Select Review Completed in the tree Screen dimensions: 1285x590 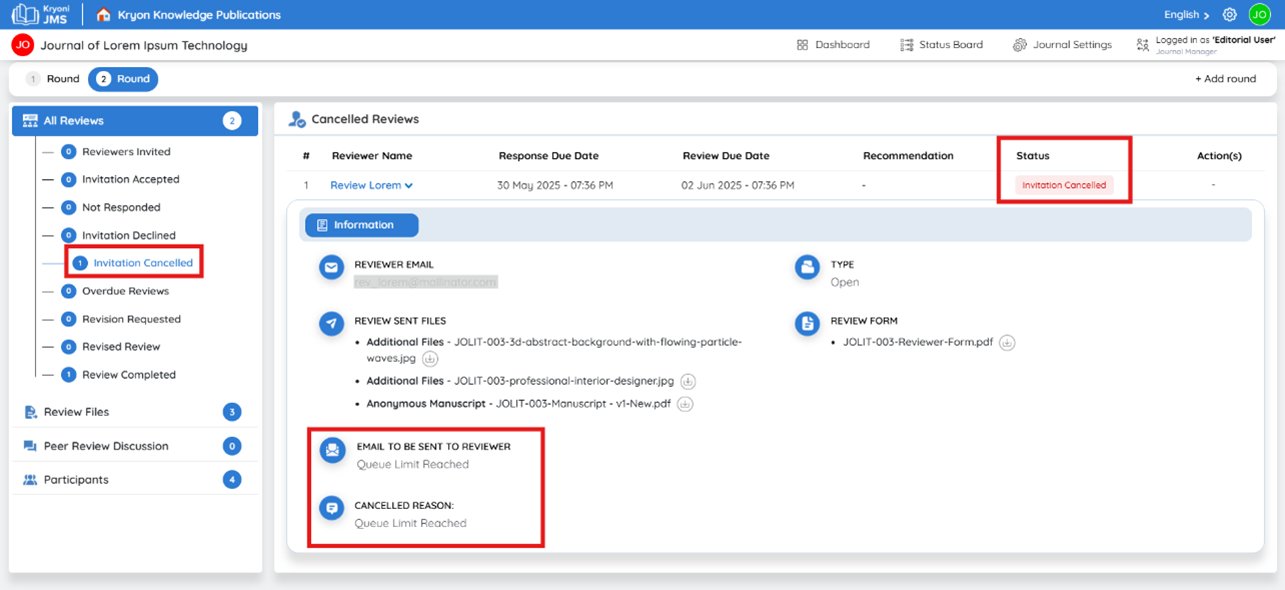(128, 375)
